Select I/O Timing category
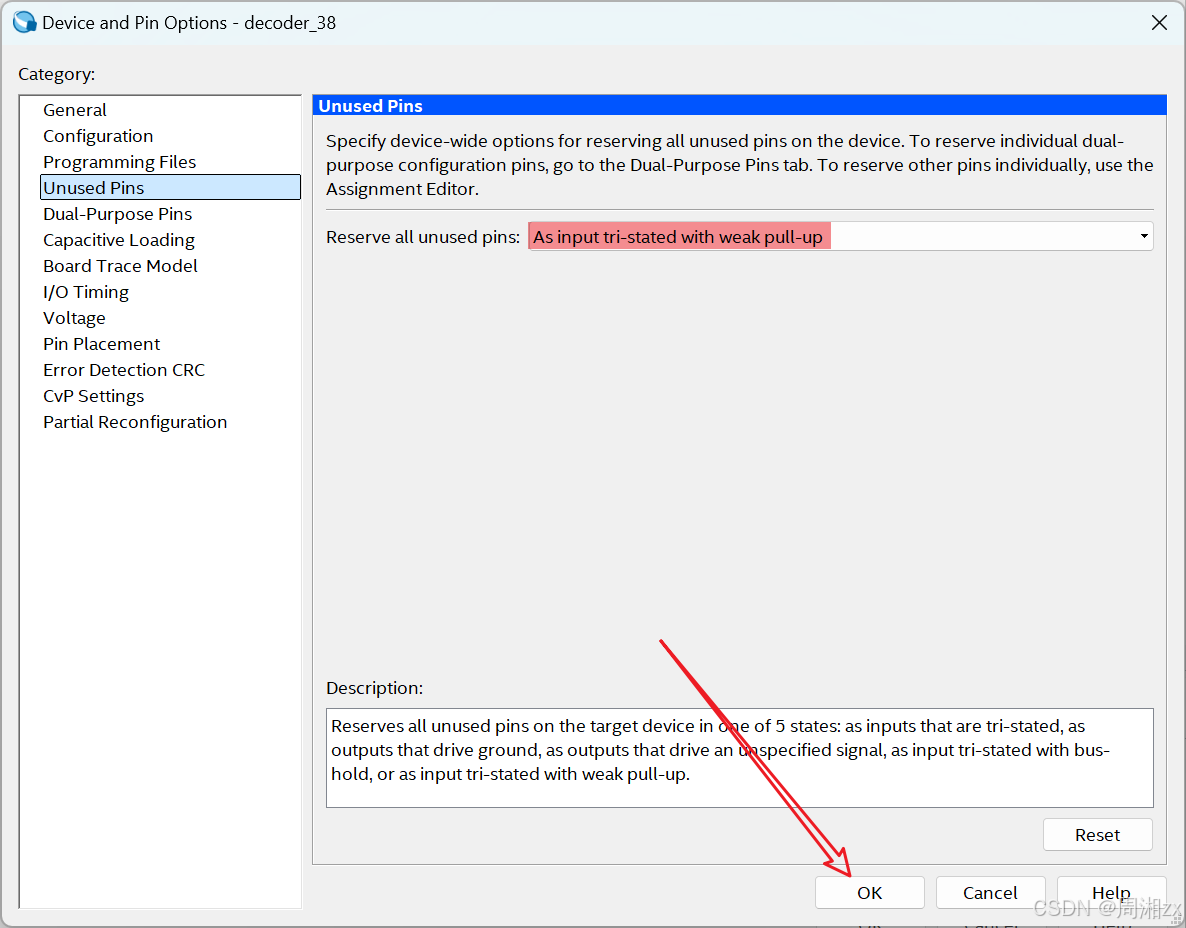The width and height of the screenshot is (1186, 928). 85,292
